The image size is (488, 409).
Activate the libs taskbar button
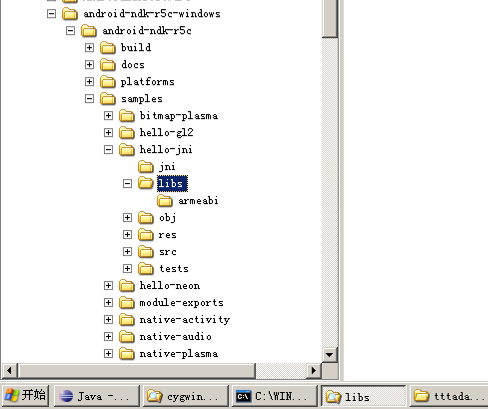tap(364, 396)
